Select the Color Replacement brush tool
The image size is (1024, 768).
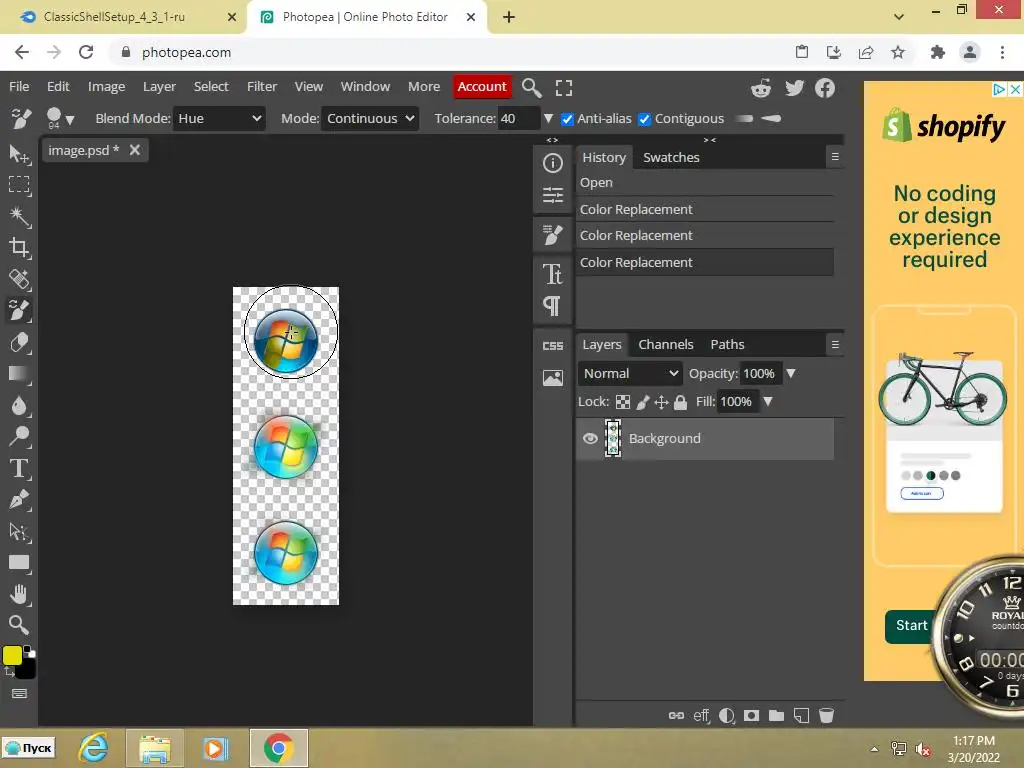[x=19, y=310]
